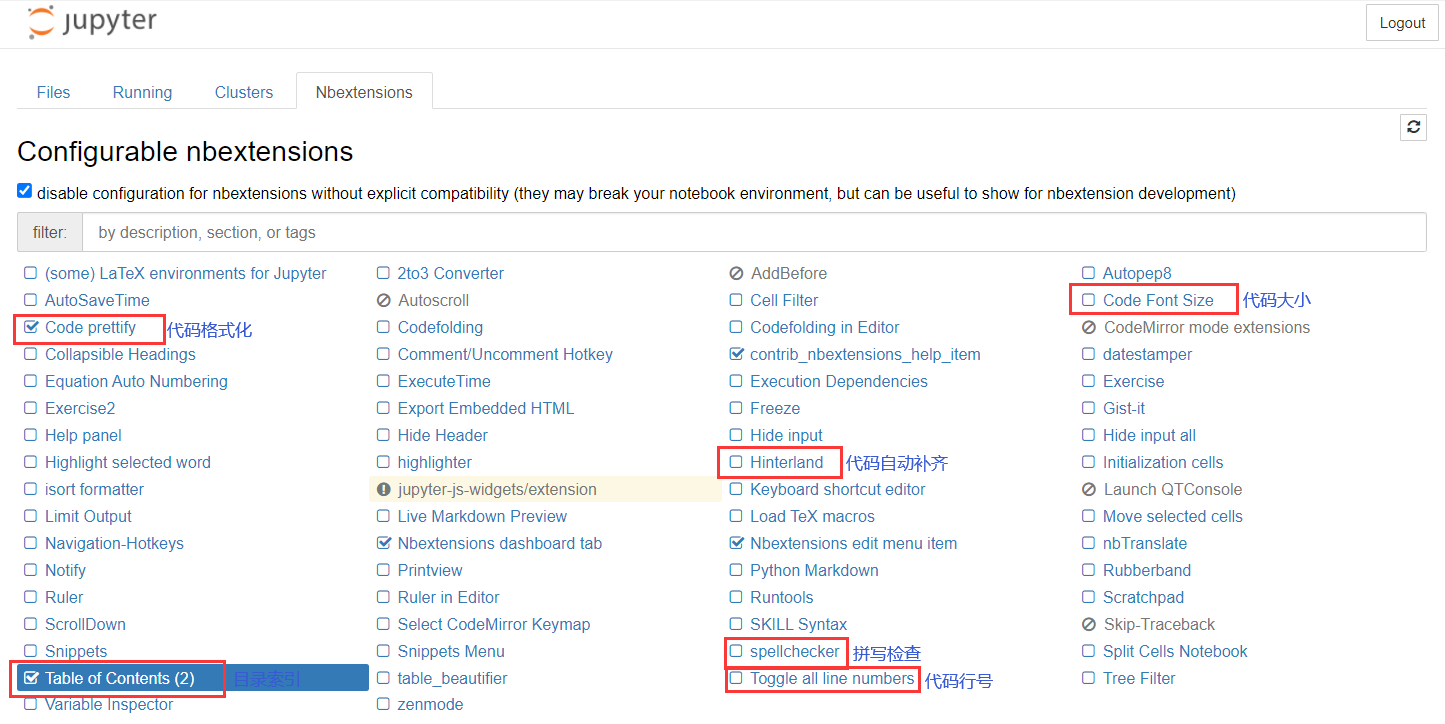
Task: Click the incompatible icon beside CodeMirror mode extensions
Action: pyautogui.click(x=1089, y=328)
